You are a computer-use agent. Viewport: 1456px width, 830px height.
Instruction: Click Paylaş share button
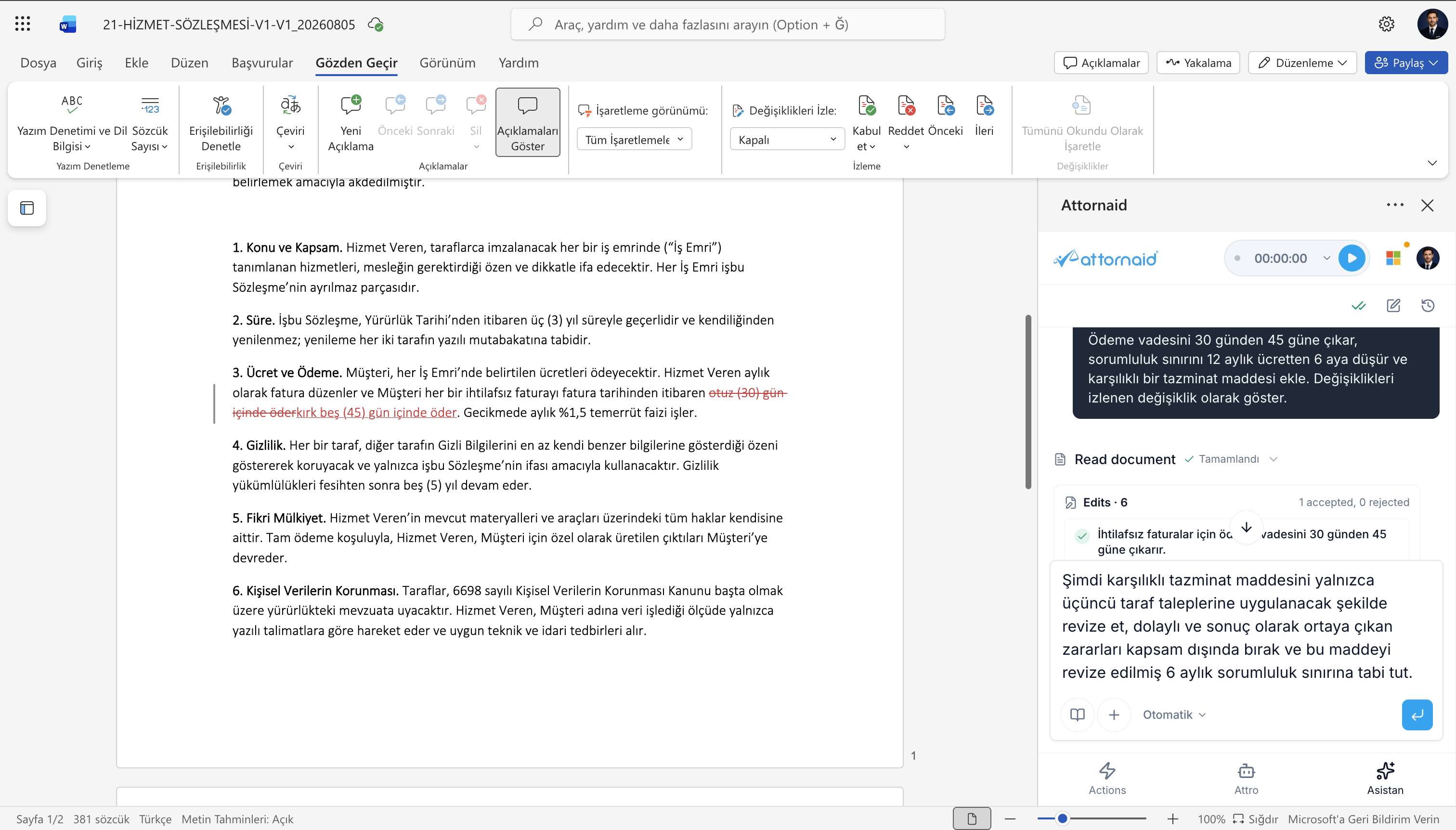(1405, 63)
